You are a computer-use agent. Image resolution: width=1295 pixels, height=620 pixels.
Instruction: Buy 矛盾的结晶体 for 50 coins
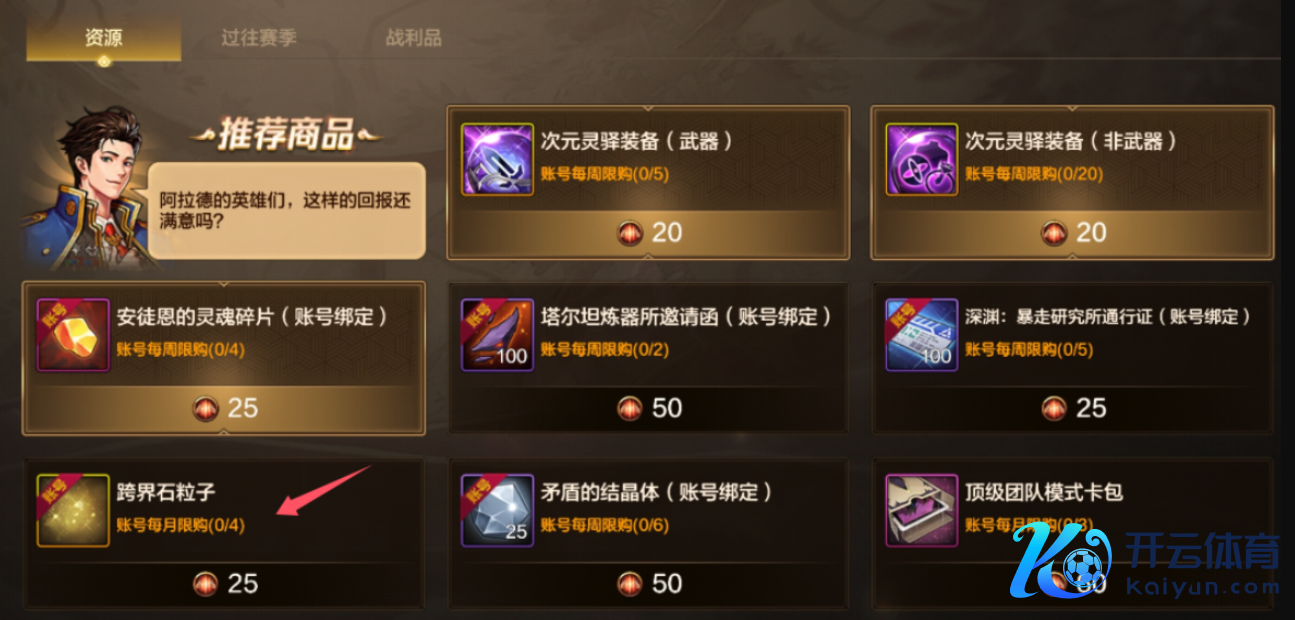coord(648,583)
